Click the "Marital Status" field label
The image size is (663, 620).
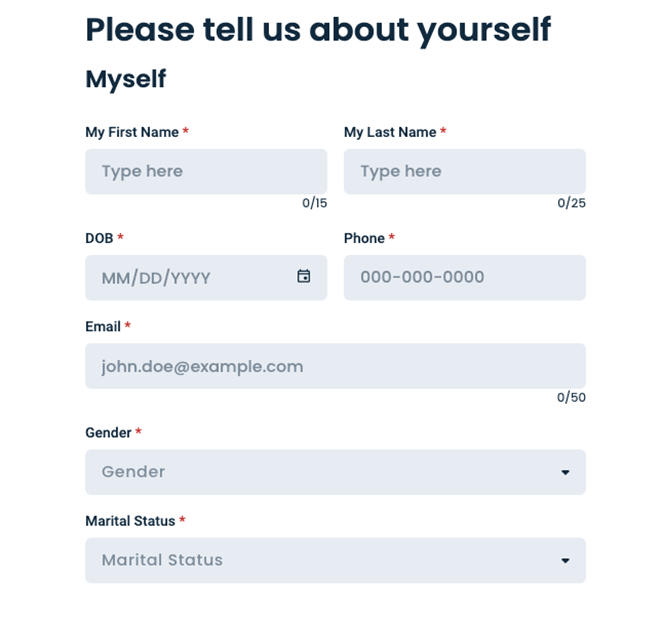130,521
